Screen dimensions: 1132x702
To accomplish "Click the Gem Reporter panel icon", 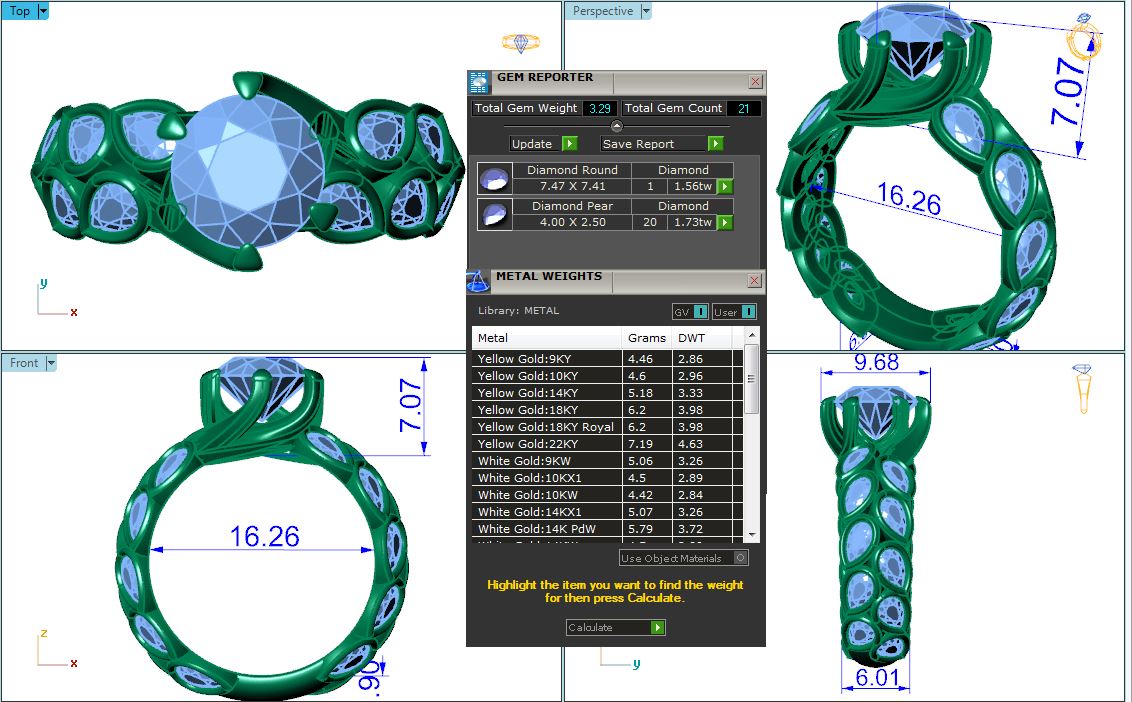I will coord(479,82).
